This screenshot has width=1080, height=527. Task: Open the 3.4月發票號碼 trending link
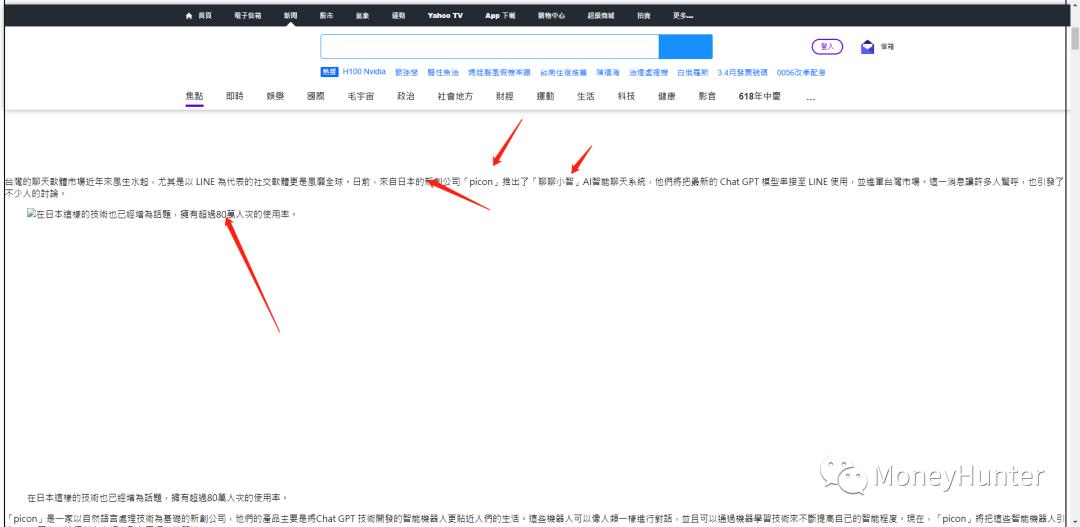[741, 72]
